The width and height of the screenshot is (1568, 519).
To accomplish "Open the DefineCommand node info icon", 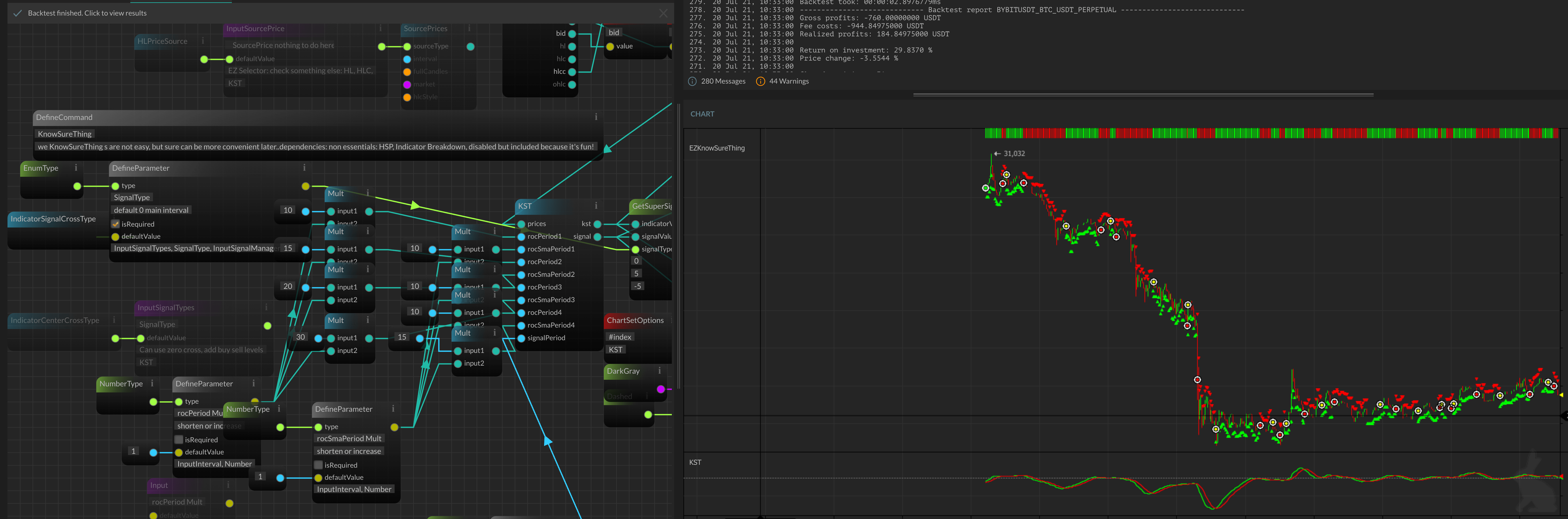I will [x=596, y=117].
